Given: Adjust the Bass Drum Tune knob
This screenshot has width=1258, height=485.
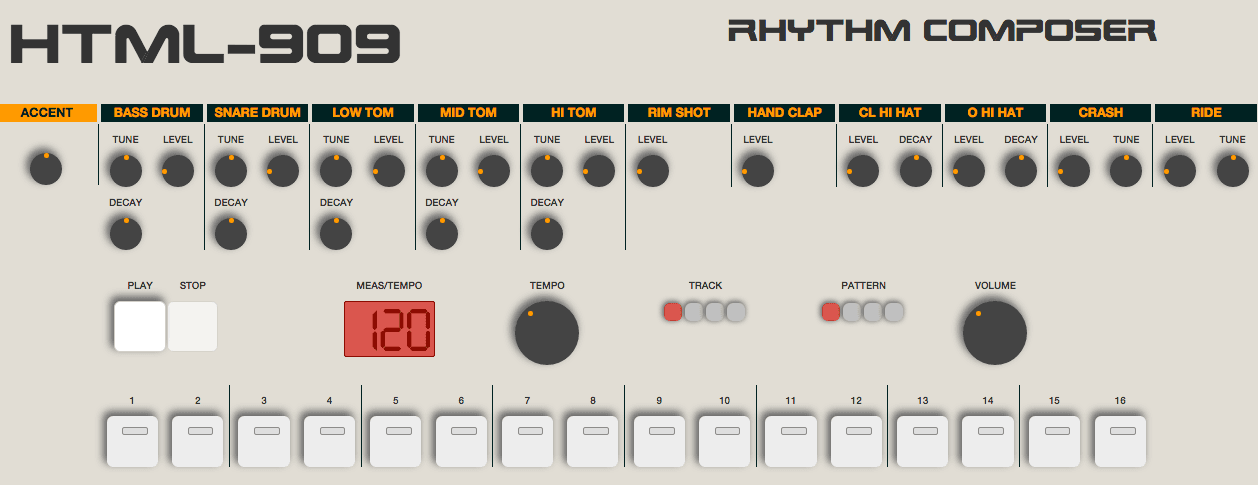Looking at the screenshot, I should [126, 171].
